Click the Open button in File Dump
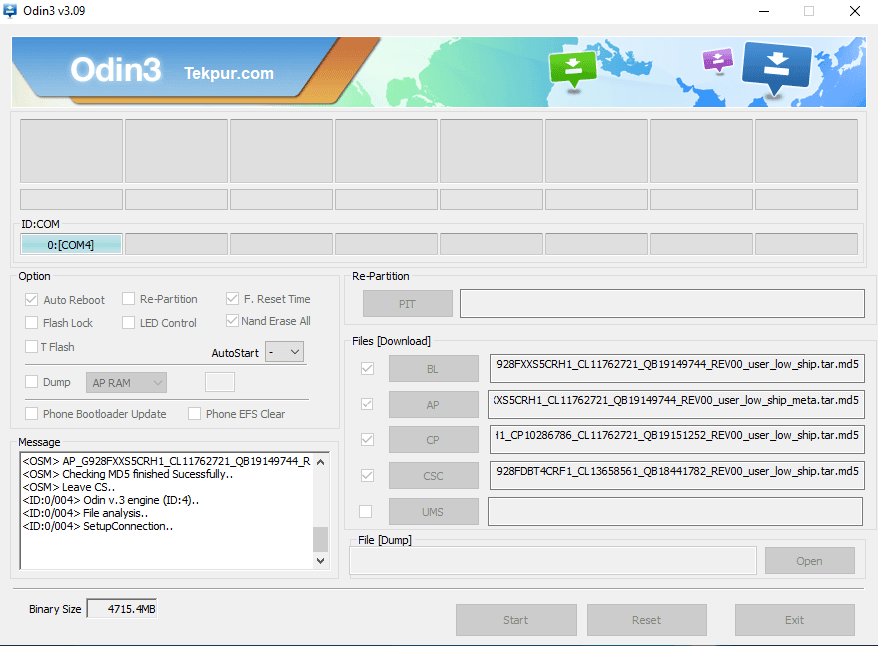Image resolution: width=878 pixels, height=646 pixels. [810, 560]
